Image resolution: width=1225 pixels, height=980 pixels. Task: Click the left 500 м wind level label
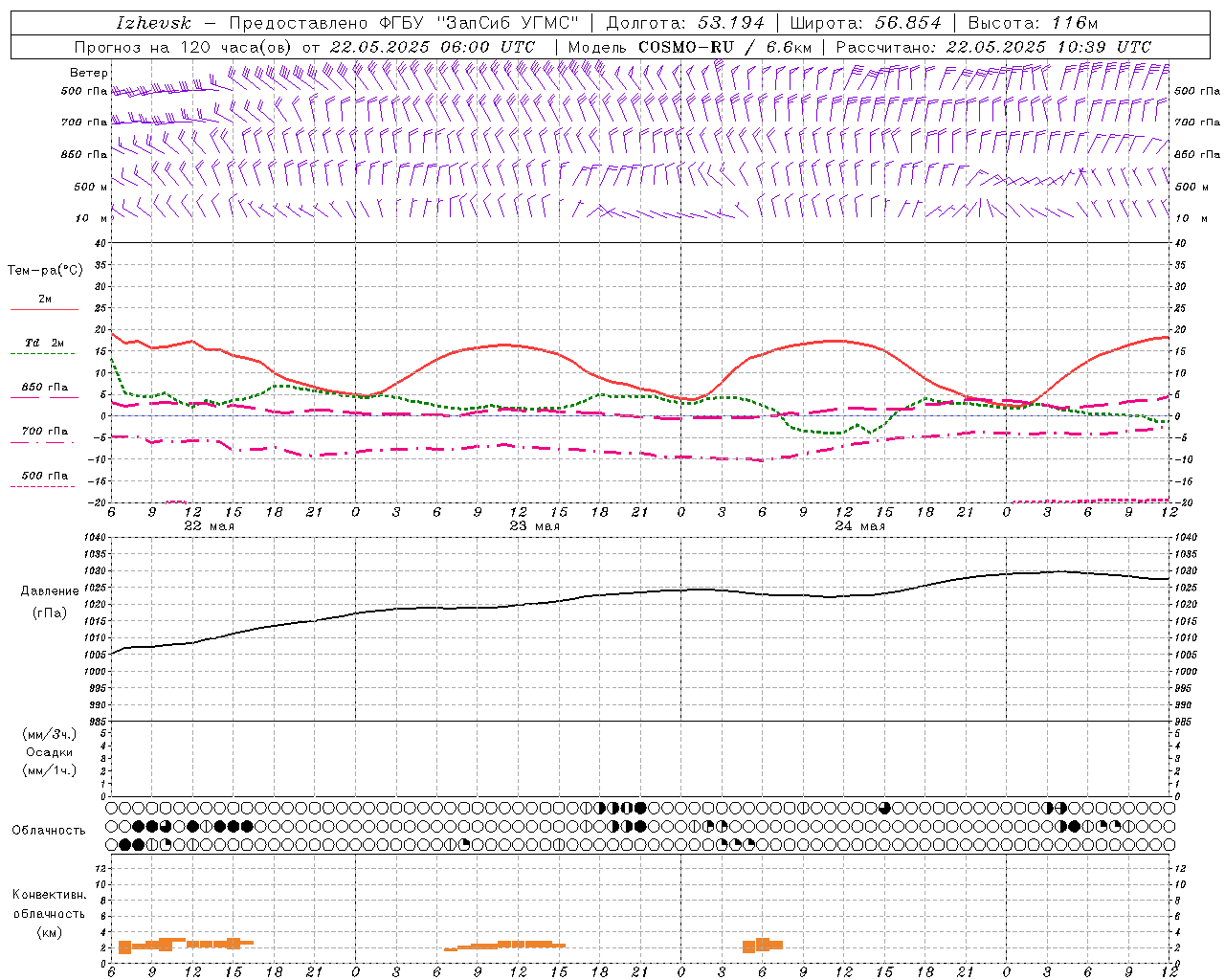click(91, 187)
